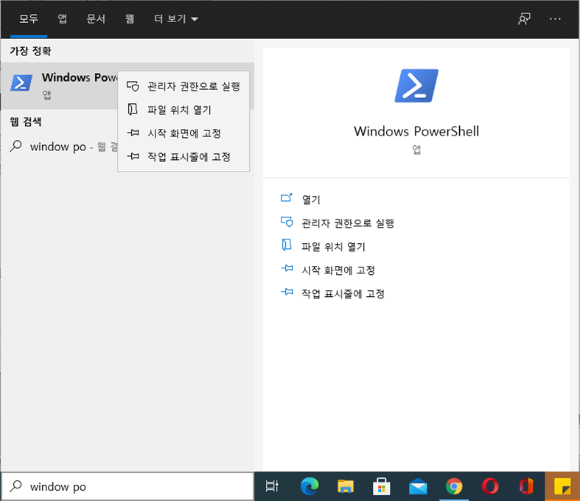The width and height of the screenshot is (580, 501).
Task: Open Microsoft Store from the taskbar
Action: [381, 486]
